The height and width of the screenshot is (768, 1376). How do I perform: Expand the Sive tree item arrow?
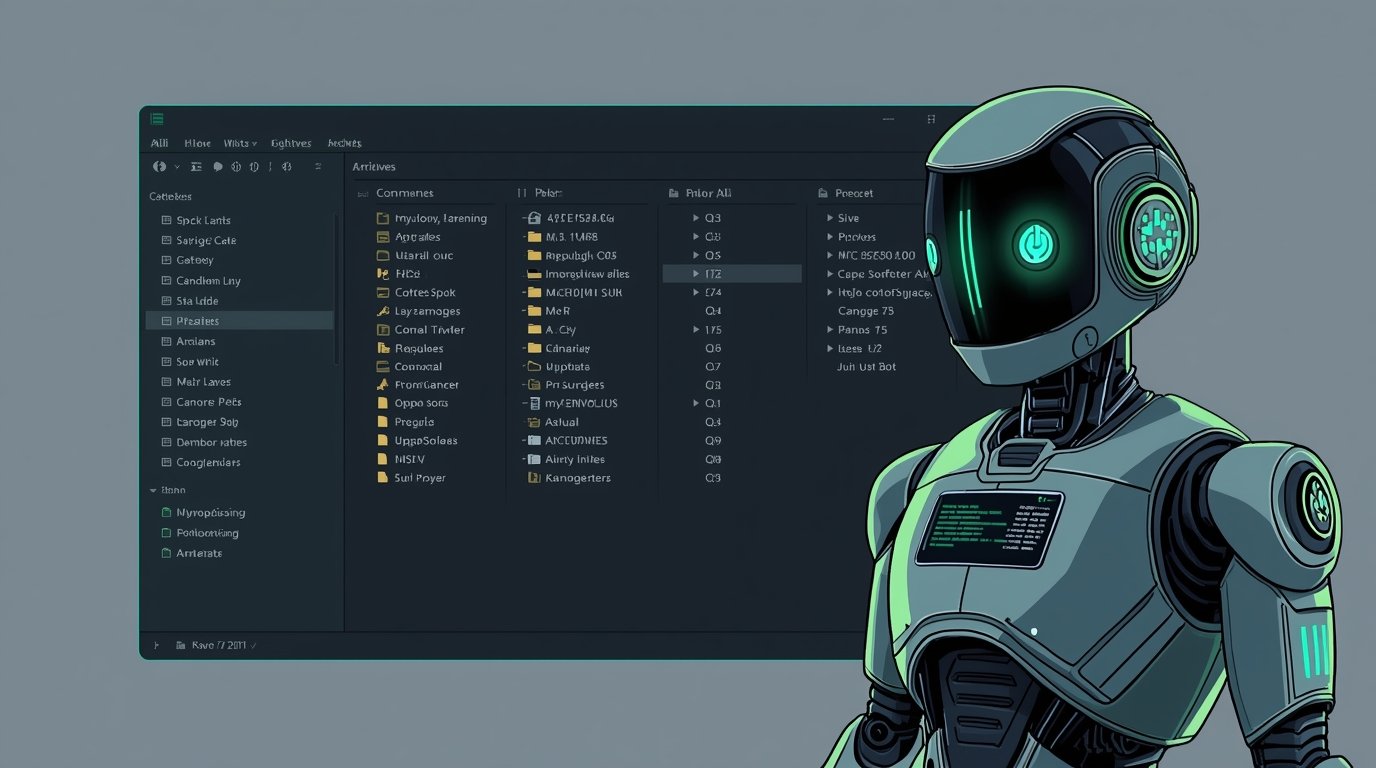[829, 218]
